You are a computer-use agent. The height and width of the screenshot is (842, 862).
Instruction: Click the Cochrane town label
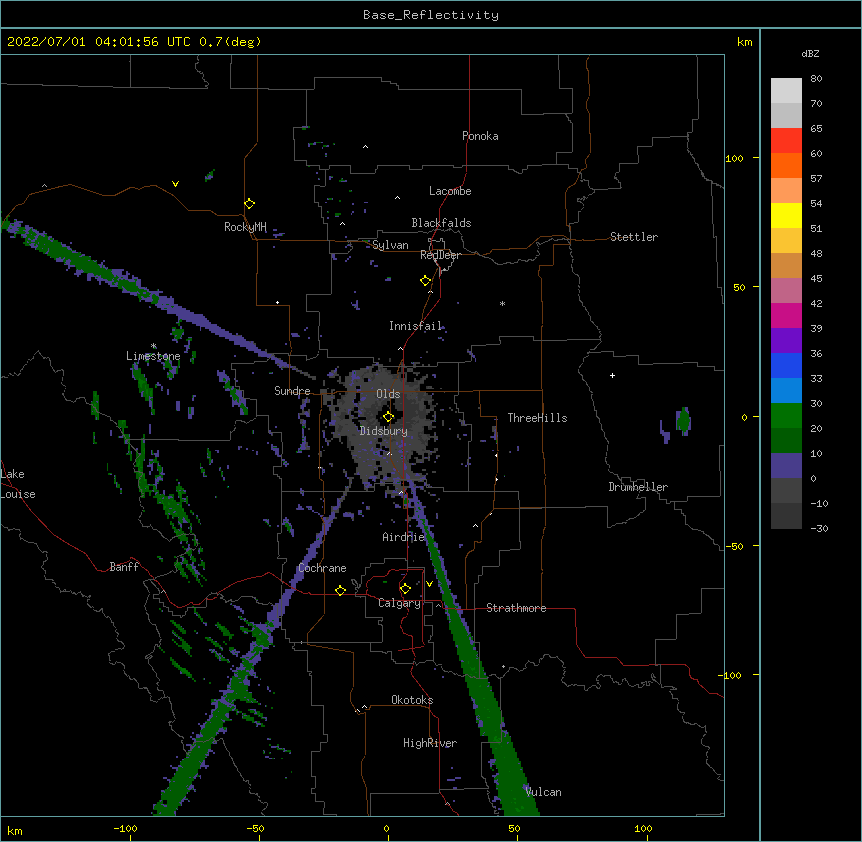[322, 568]
